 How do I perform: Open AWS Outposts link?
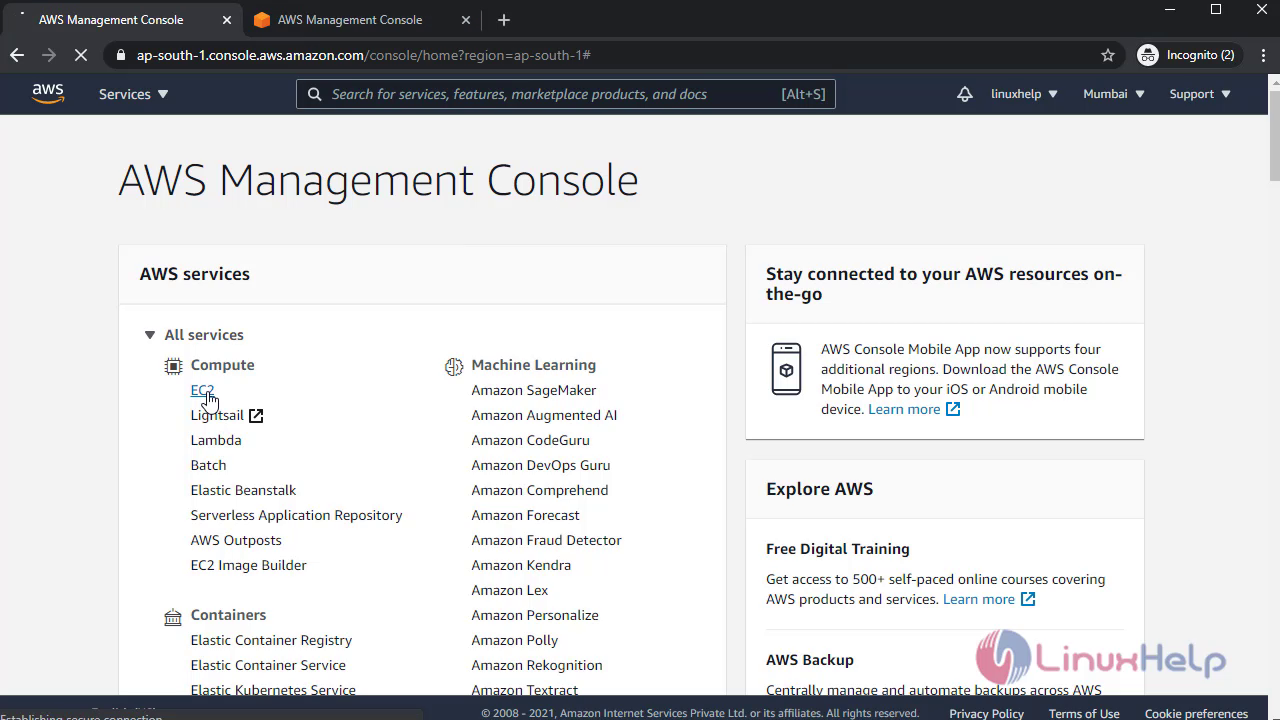[236, 540]
